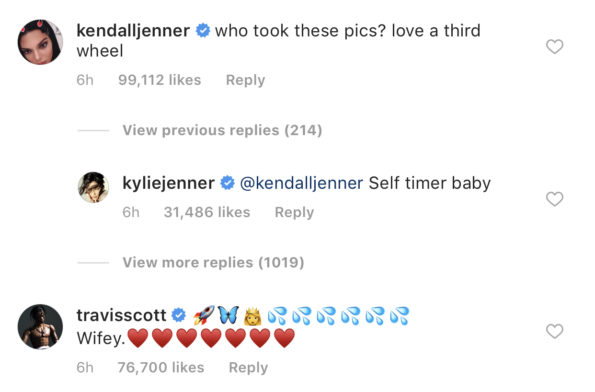Expand View more replies (1019)
Image resolution: width=595 pixels, height=392 pixels.
click(x=213, y=262)
